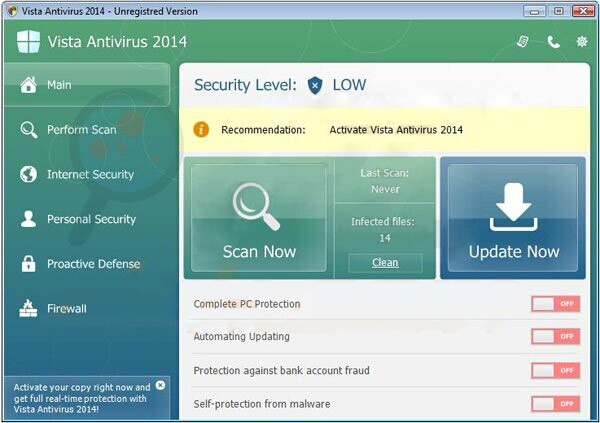Toggle Protection against bank account fraud

(x=555, y=370)
